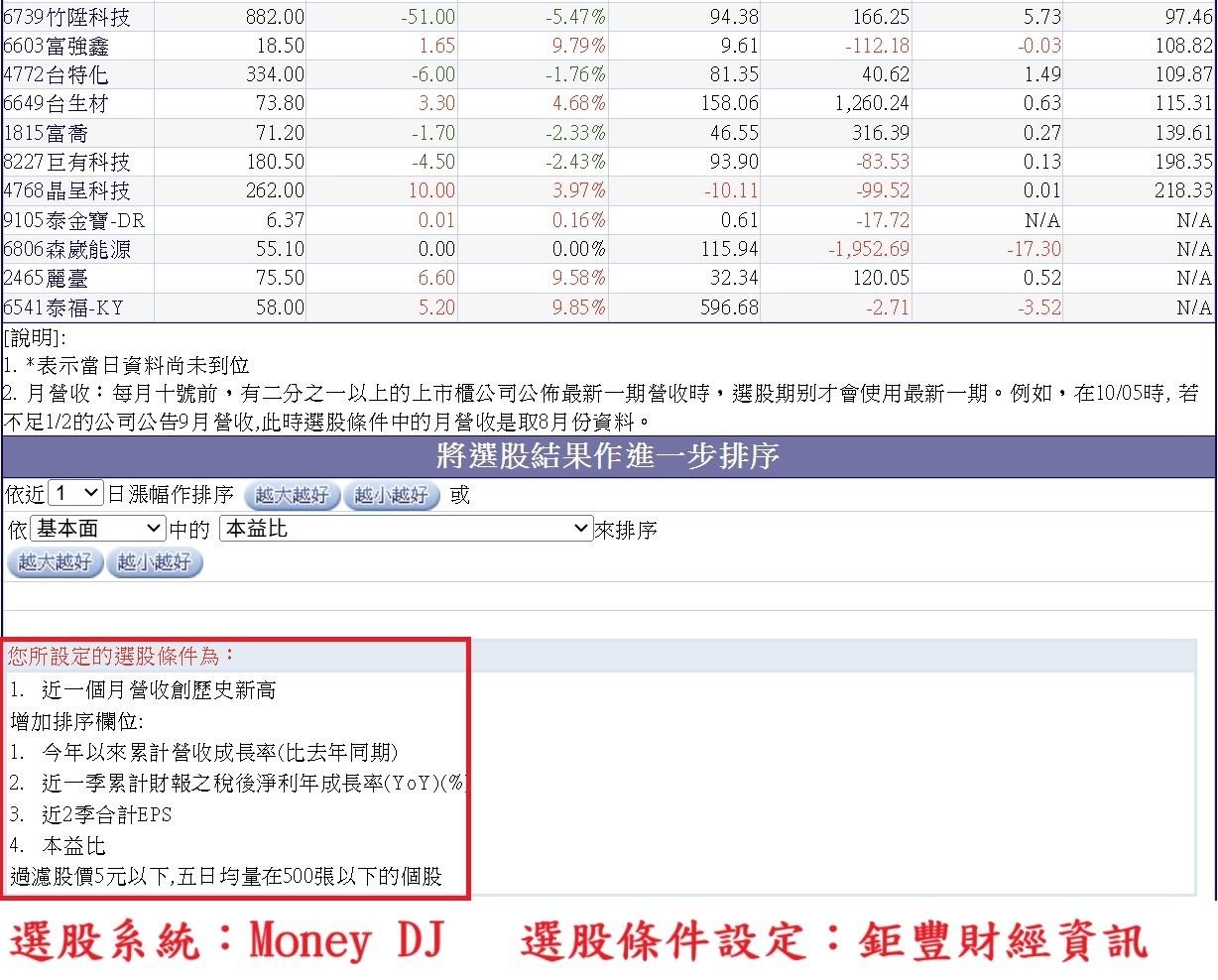
Task: Open stock link 6603富強鑫
Action: (x=57, y=46)
